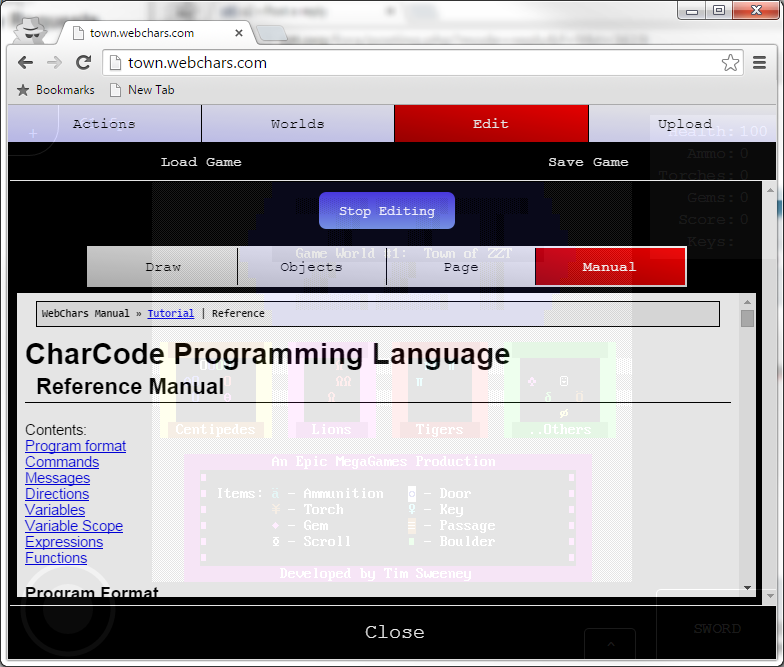Bookmark page with the star icon
784x667 pixels.
(x=731, y=63)
